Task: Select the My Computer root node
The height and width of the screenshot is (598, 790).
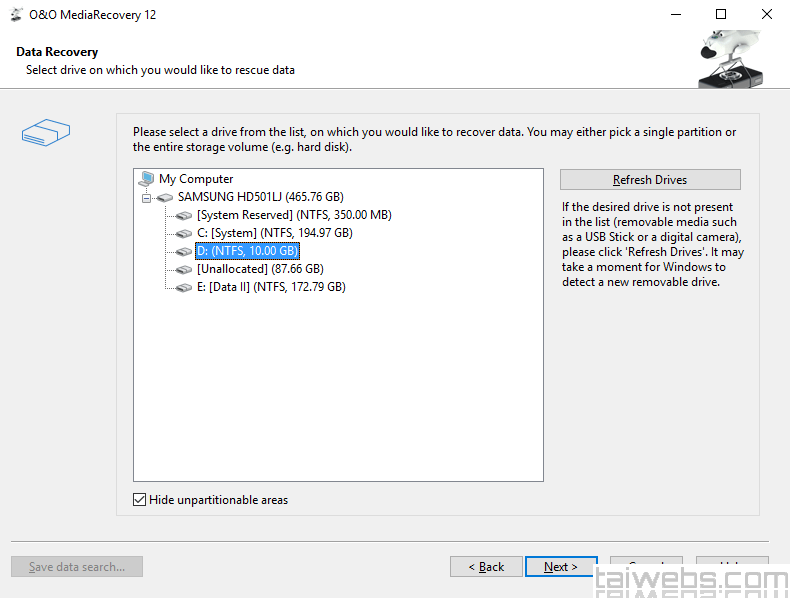Action: click(196, 179)
